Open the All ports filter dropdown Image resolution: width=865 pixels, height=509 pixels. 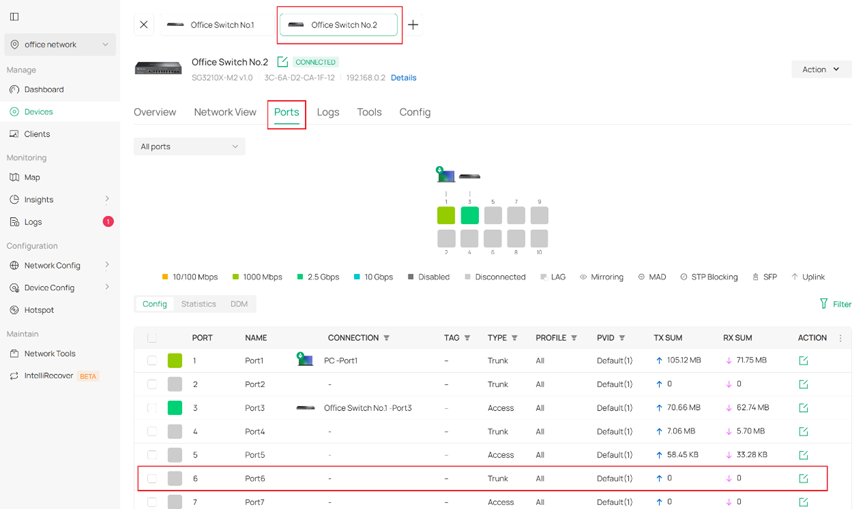coord(189,147)
